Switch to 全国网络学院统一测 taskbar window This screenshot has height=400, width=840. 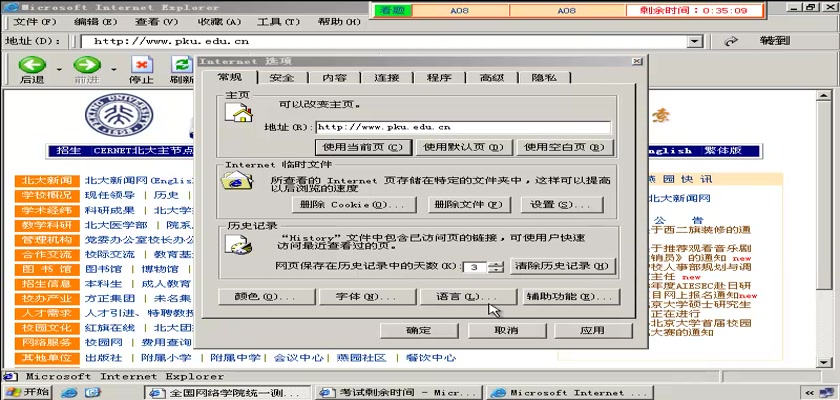click(x=226, y=393)
